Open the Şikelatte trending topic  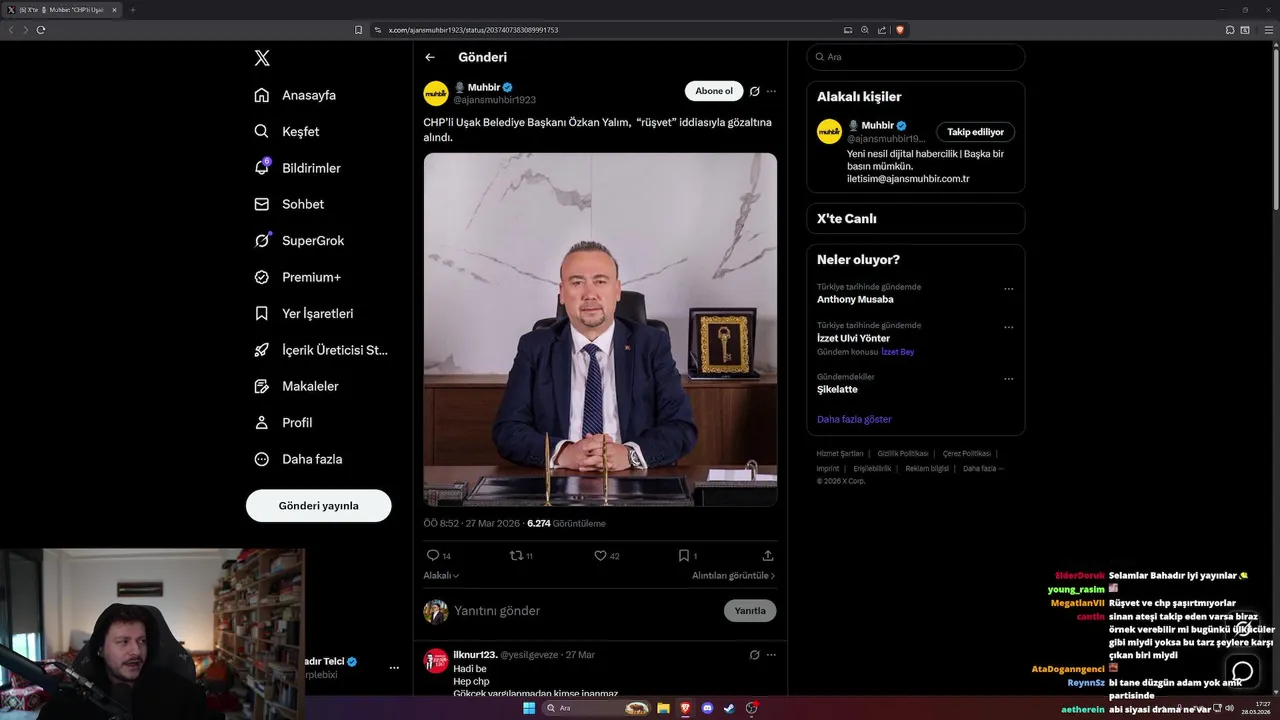pyautogui.click(x=837, y=389)
